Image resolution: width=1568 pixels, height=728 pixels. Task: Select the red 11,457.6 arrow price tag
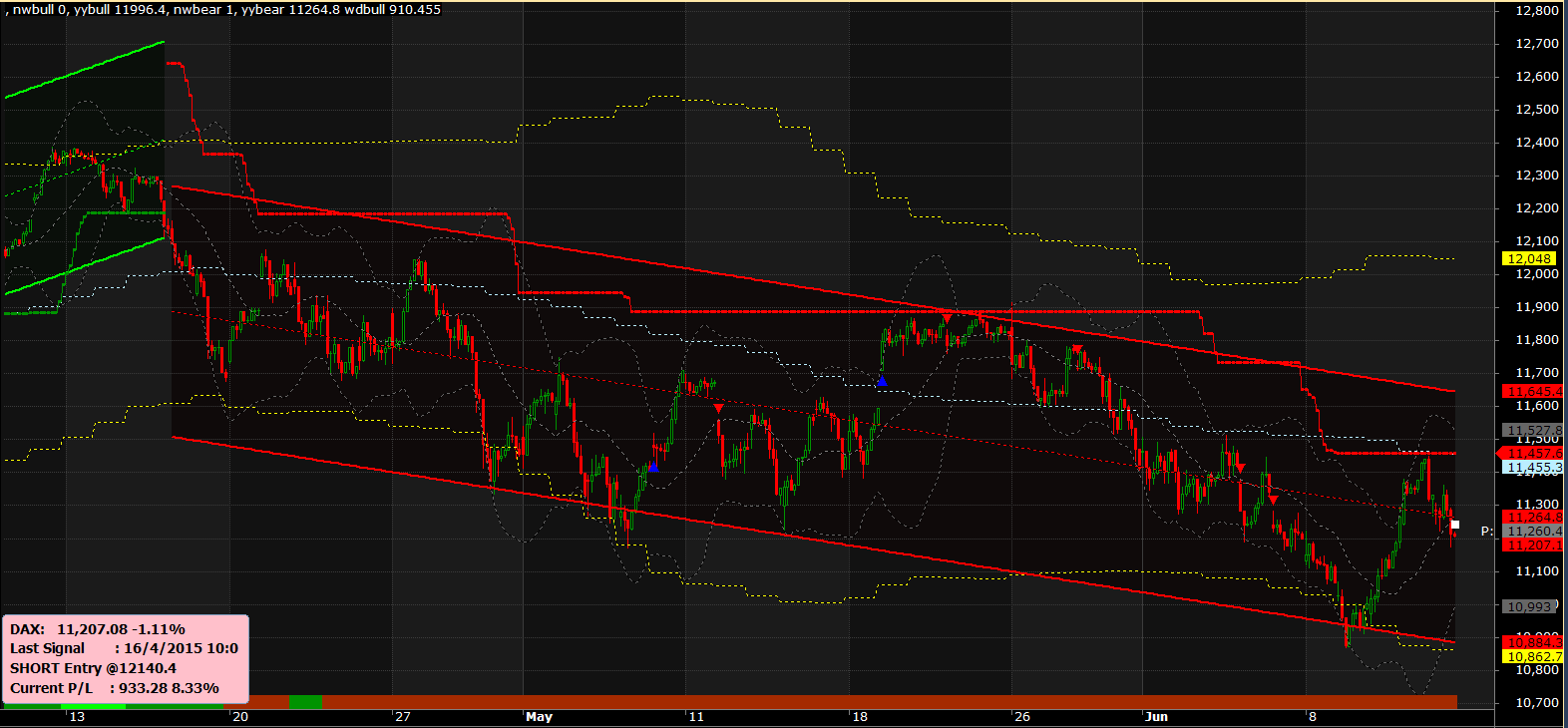coord(1531,454)
